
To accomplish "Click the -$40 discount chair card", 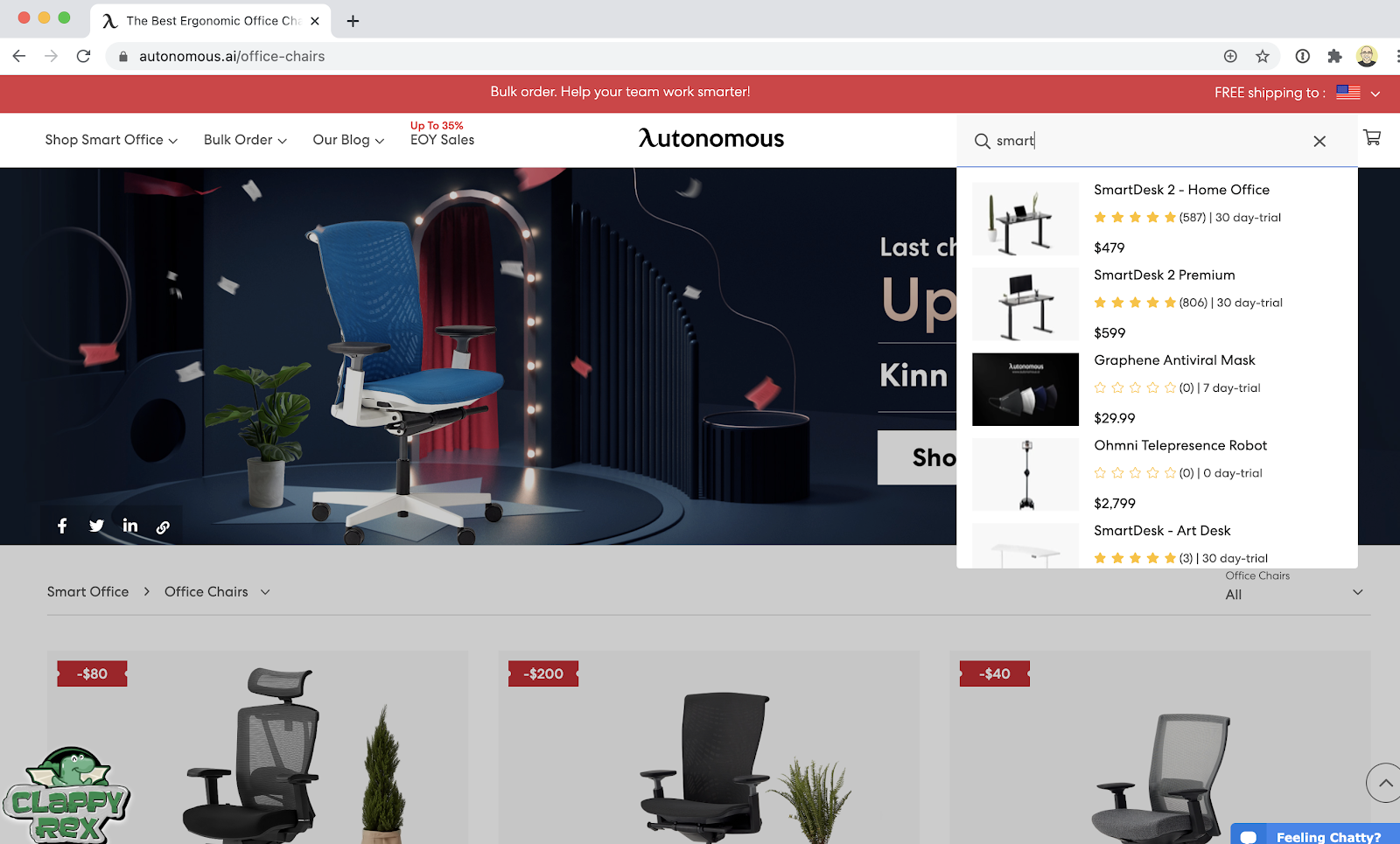I will point(1160,748).
